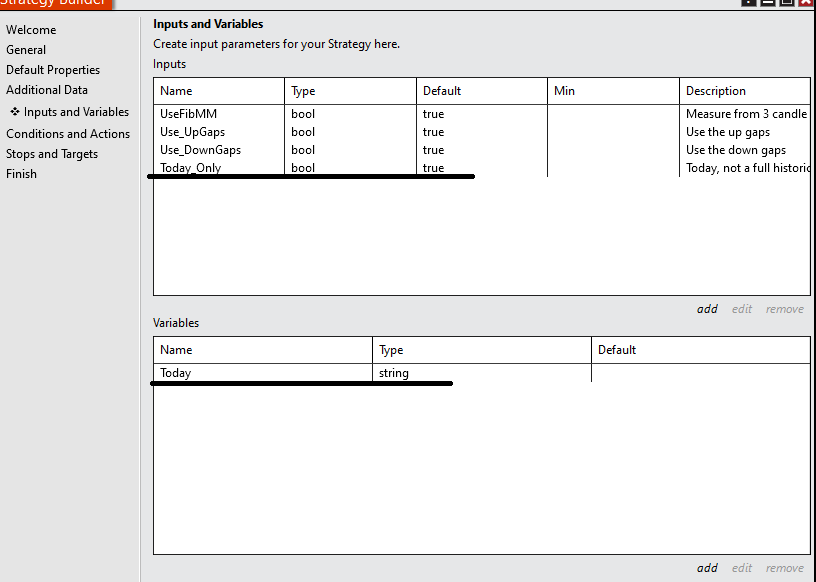This screenshot has height=582, width=816.
Task: Switch to the Additional Data step
Action: (x=47, y=90)
